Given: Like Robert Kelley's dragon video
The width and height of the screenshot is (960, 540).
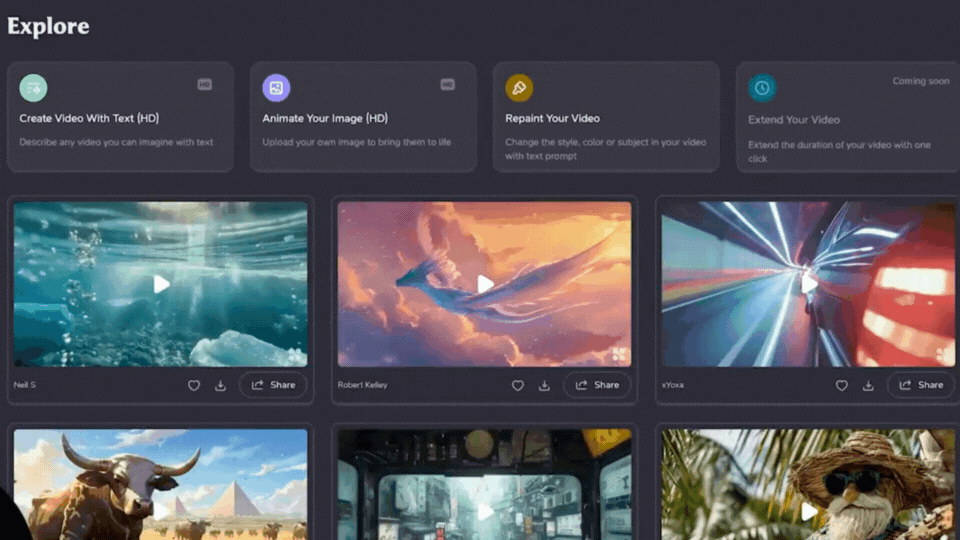Looking at the screenshot, I should [517, 385].
